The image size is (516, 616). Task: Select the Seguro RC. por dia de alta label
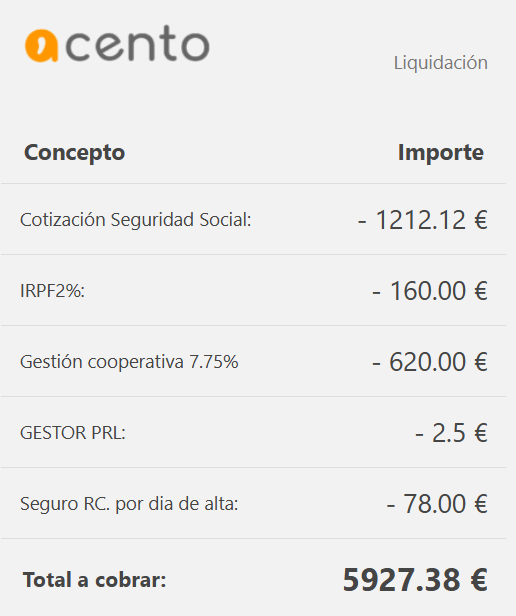(129, 504)
